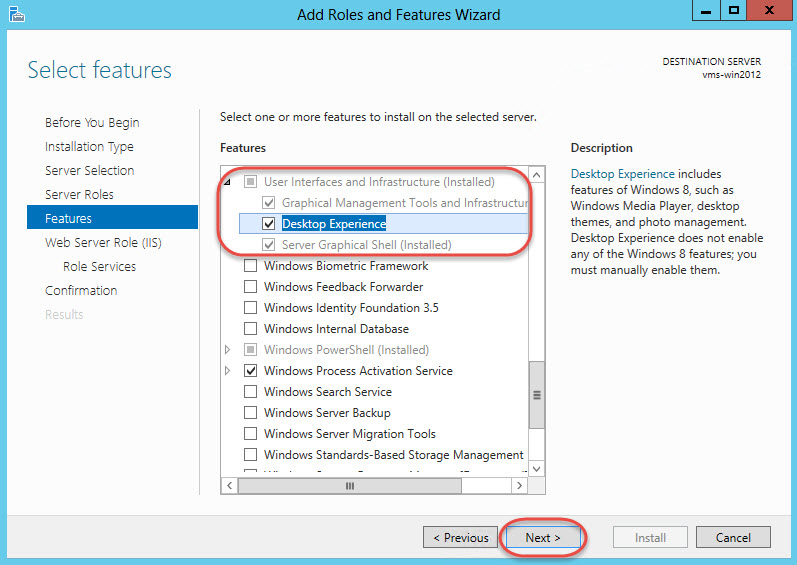Tick Windows Server Migration Tools checkbox

coord(251,434)
